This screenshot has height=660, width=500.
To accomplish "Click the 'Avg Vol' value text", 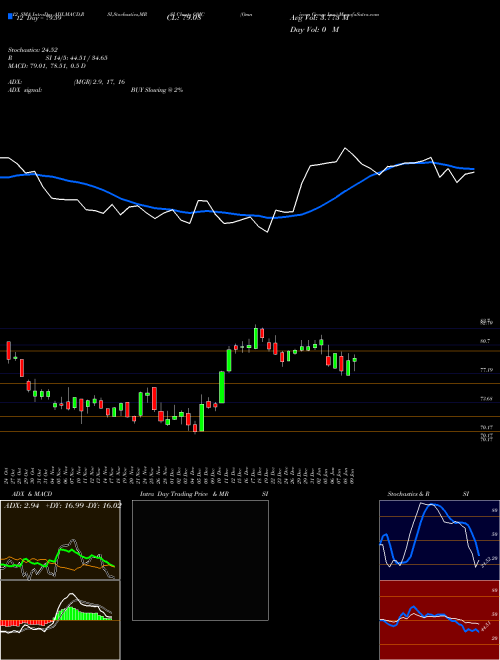I will click(319, 19).
